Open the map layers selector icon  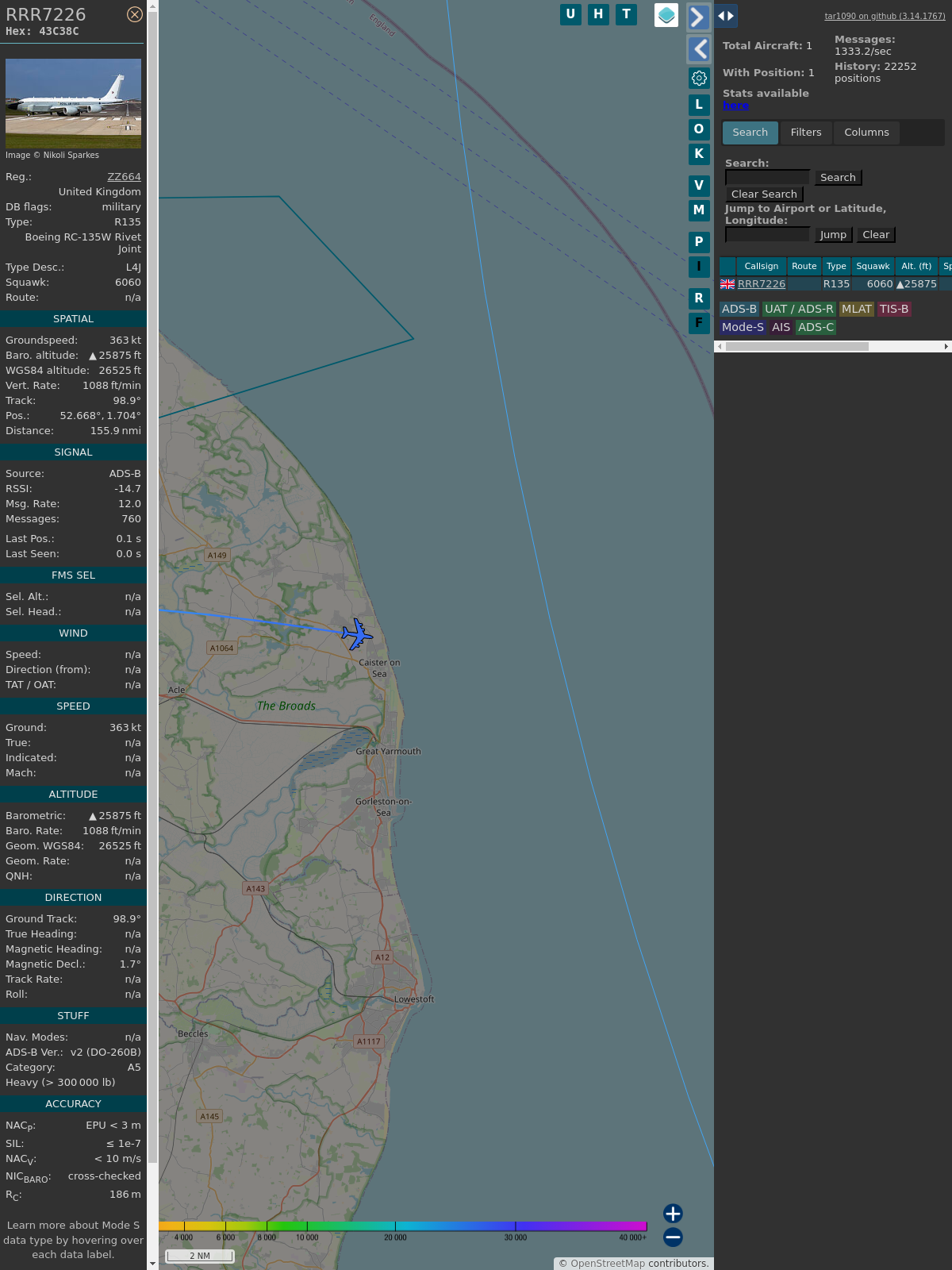pos(666,15)
